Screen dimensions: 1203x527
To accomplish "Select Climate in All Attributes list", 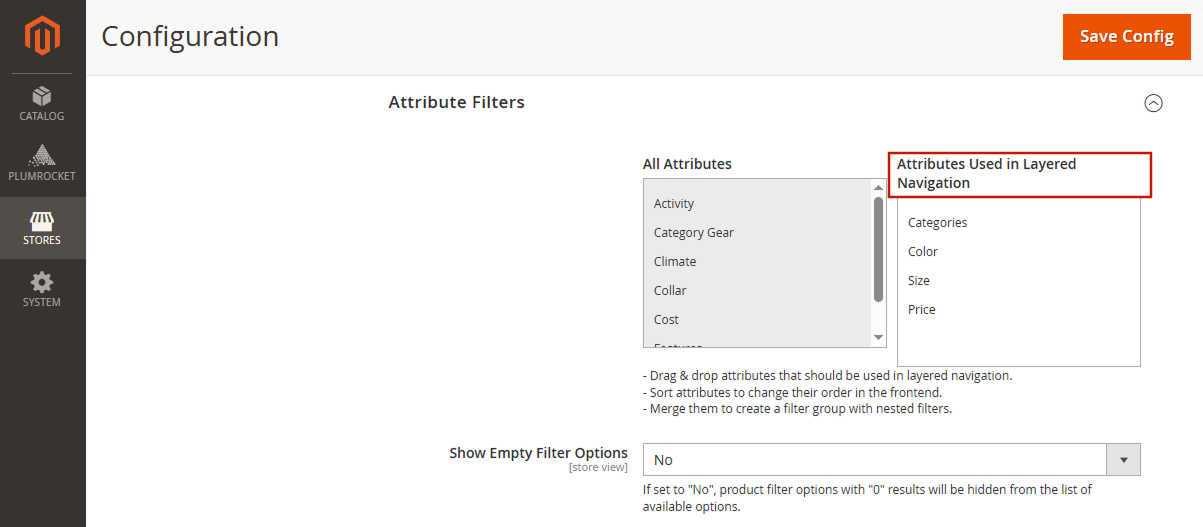I will coord(675,262).
